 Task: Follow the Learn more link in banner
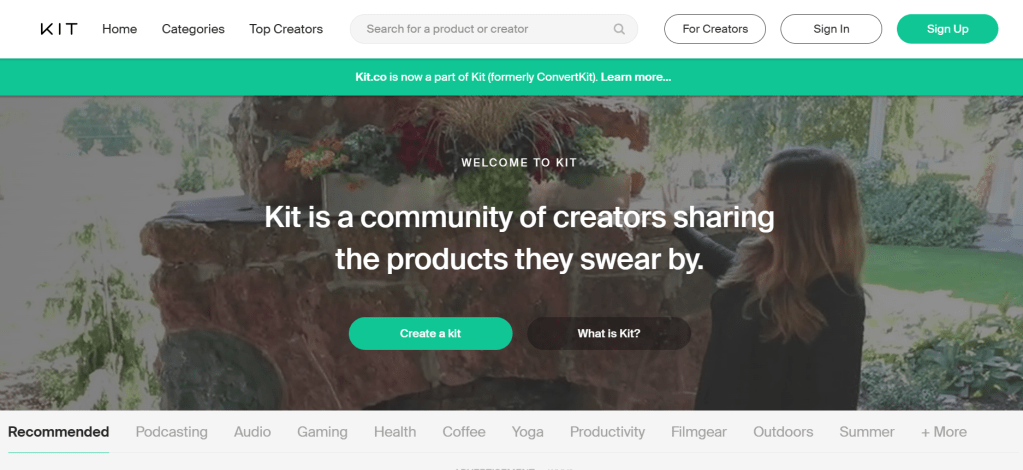(636, 77)
